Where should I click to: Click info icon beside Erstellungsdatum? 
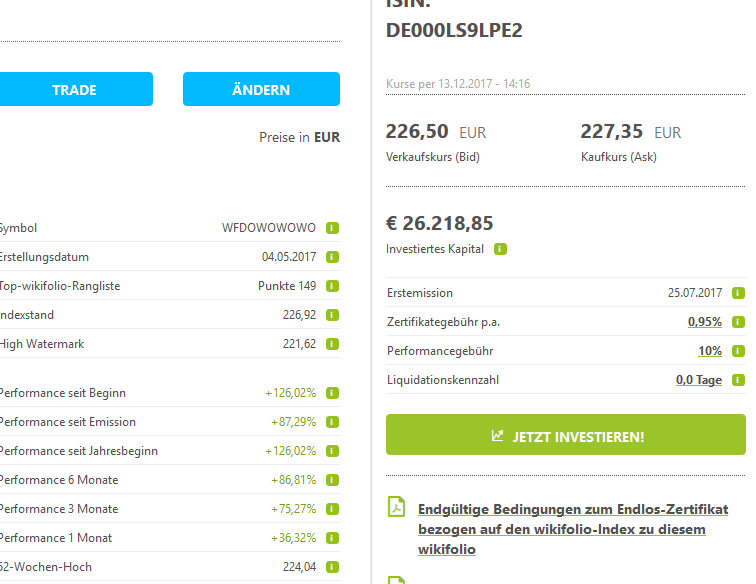333,257
